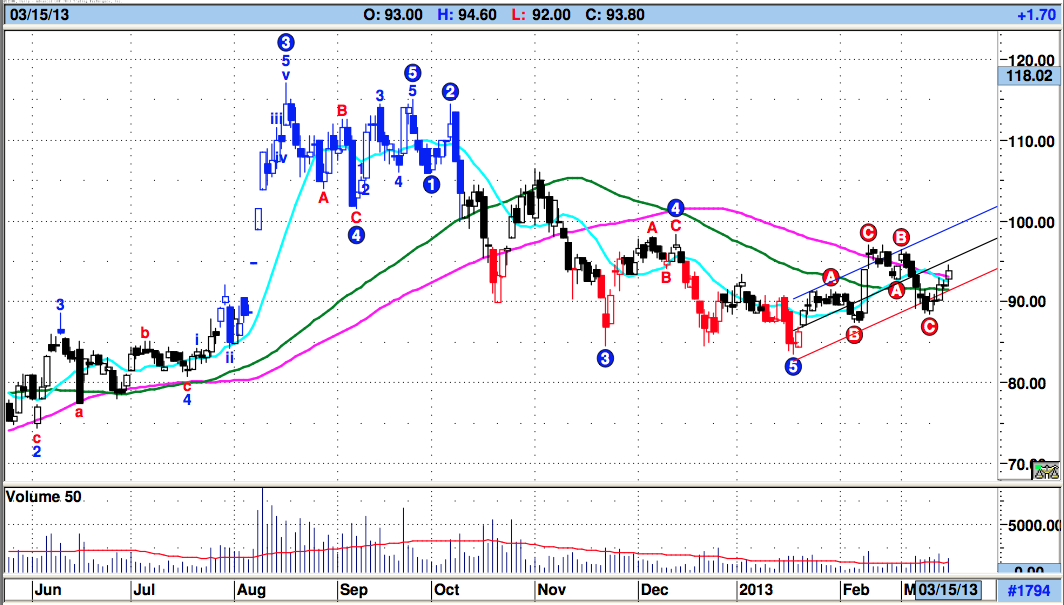Select red circled B below February low
1064x605 pixels.
[854, 334]
